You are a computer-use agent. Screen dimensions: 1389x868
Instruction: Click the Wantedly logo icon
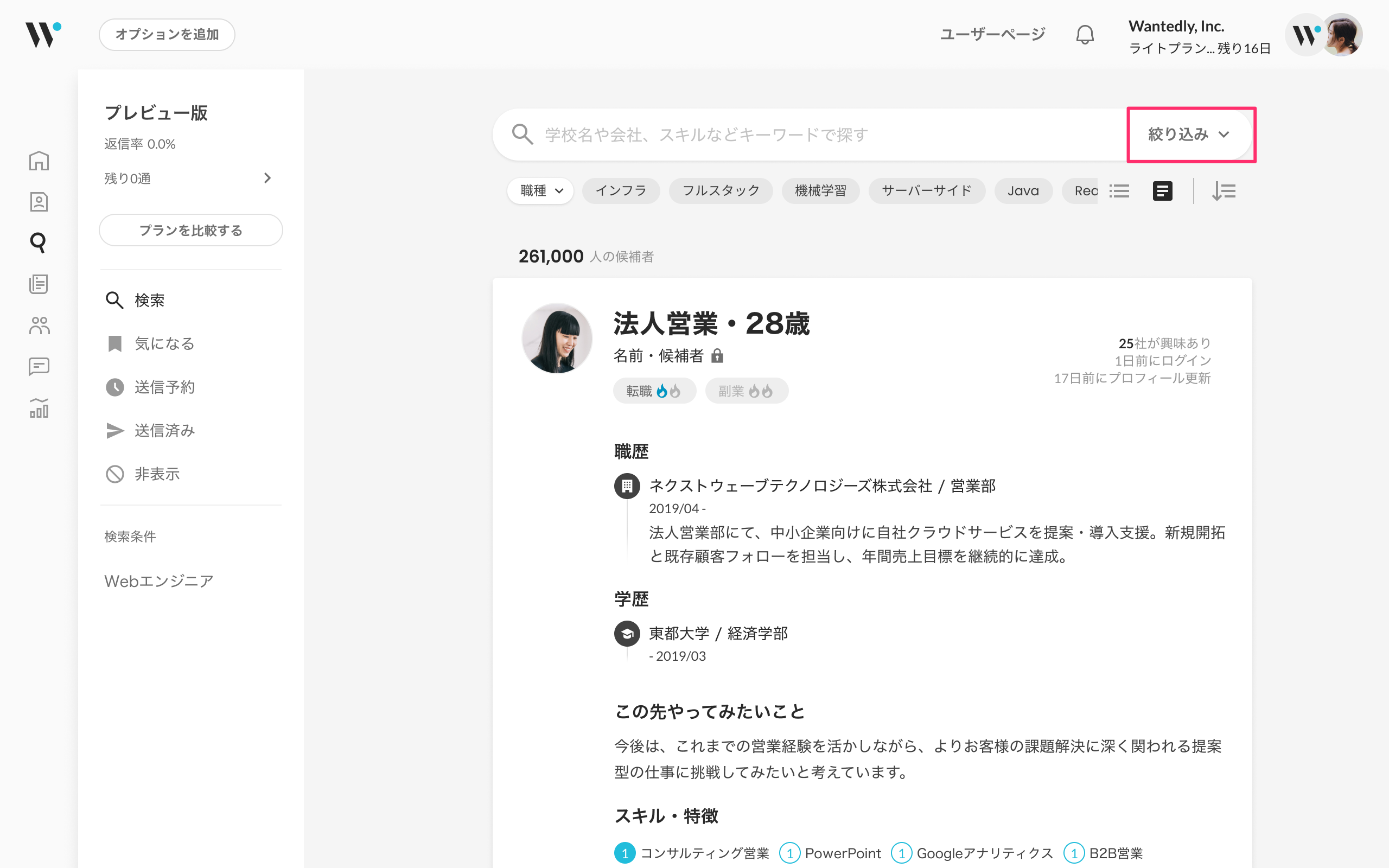[x=43, y=34]
